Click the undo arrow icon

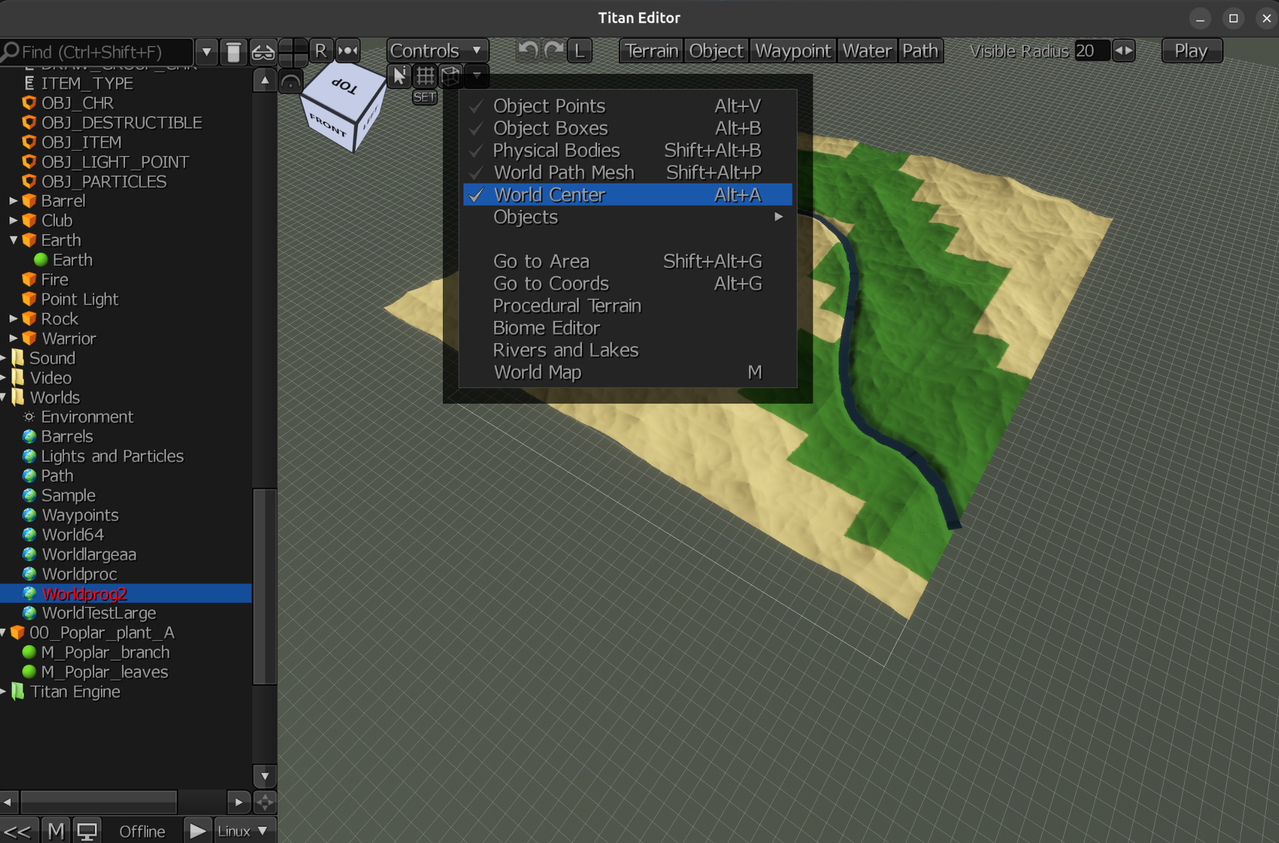(528, 50)
